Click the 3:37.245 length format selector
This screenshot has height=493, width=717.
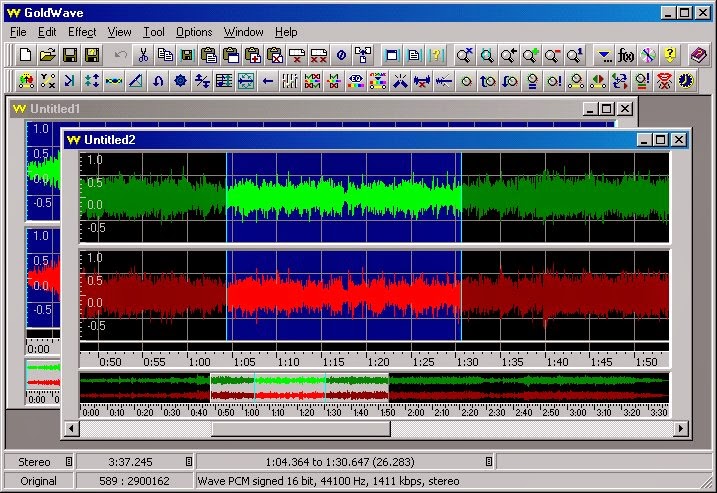pos(188,462)
